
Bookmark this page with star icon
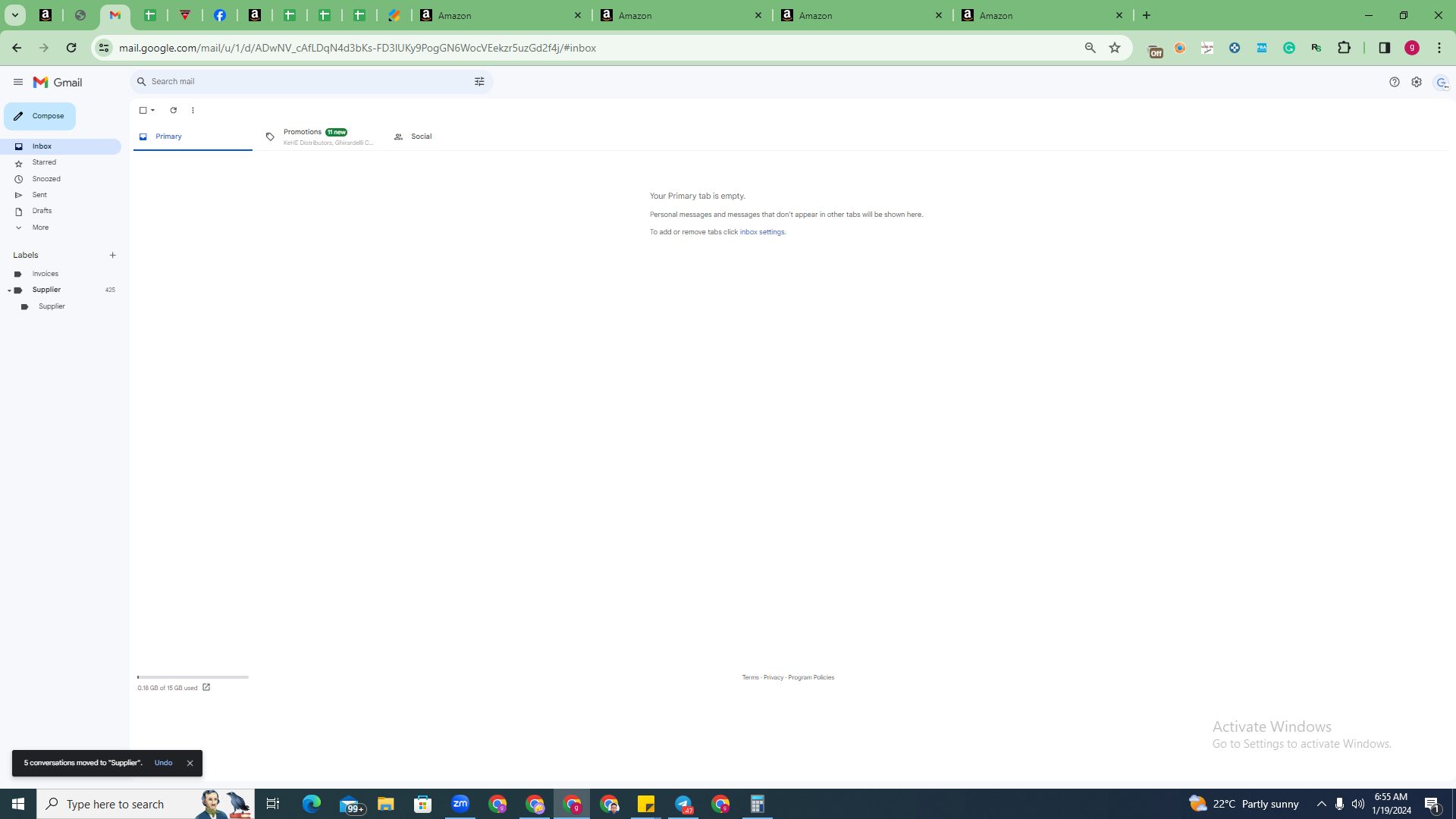coord(1115,48)
